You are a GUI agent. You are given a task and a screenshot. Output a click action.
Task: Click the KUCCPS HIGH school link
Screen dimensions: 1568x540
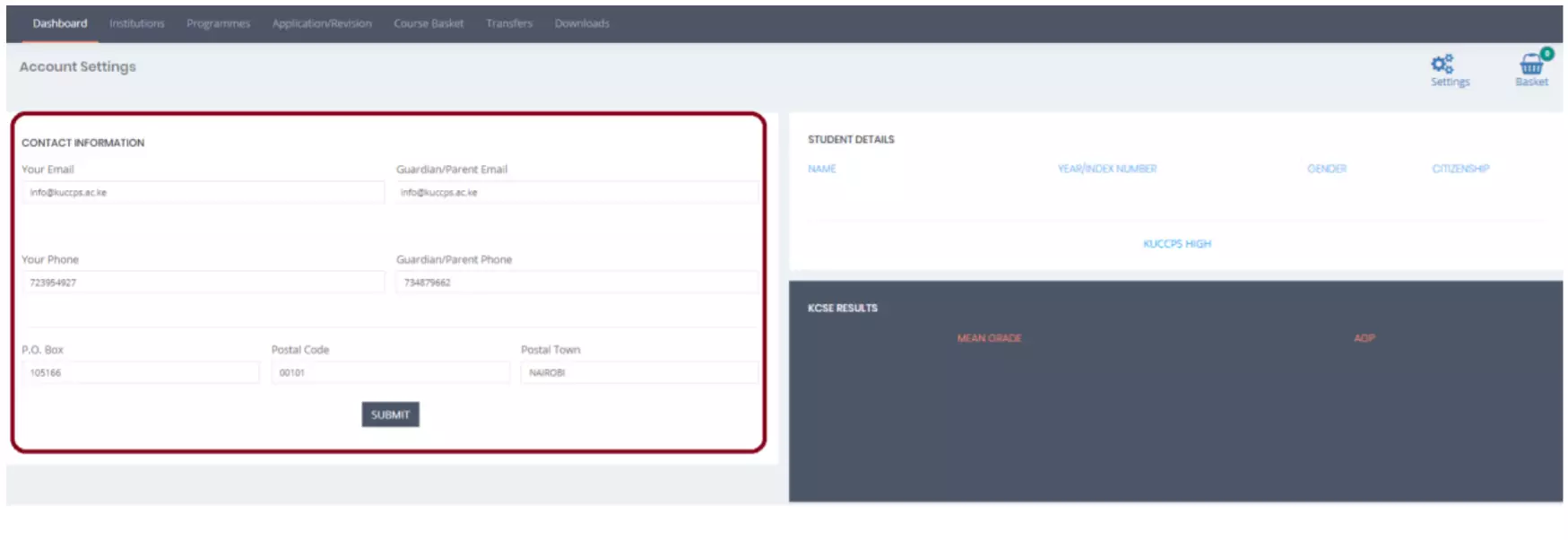coord(1176,244)
